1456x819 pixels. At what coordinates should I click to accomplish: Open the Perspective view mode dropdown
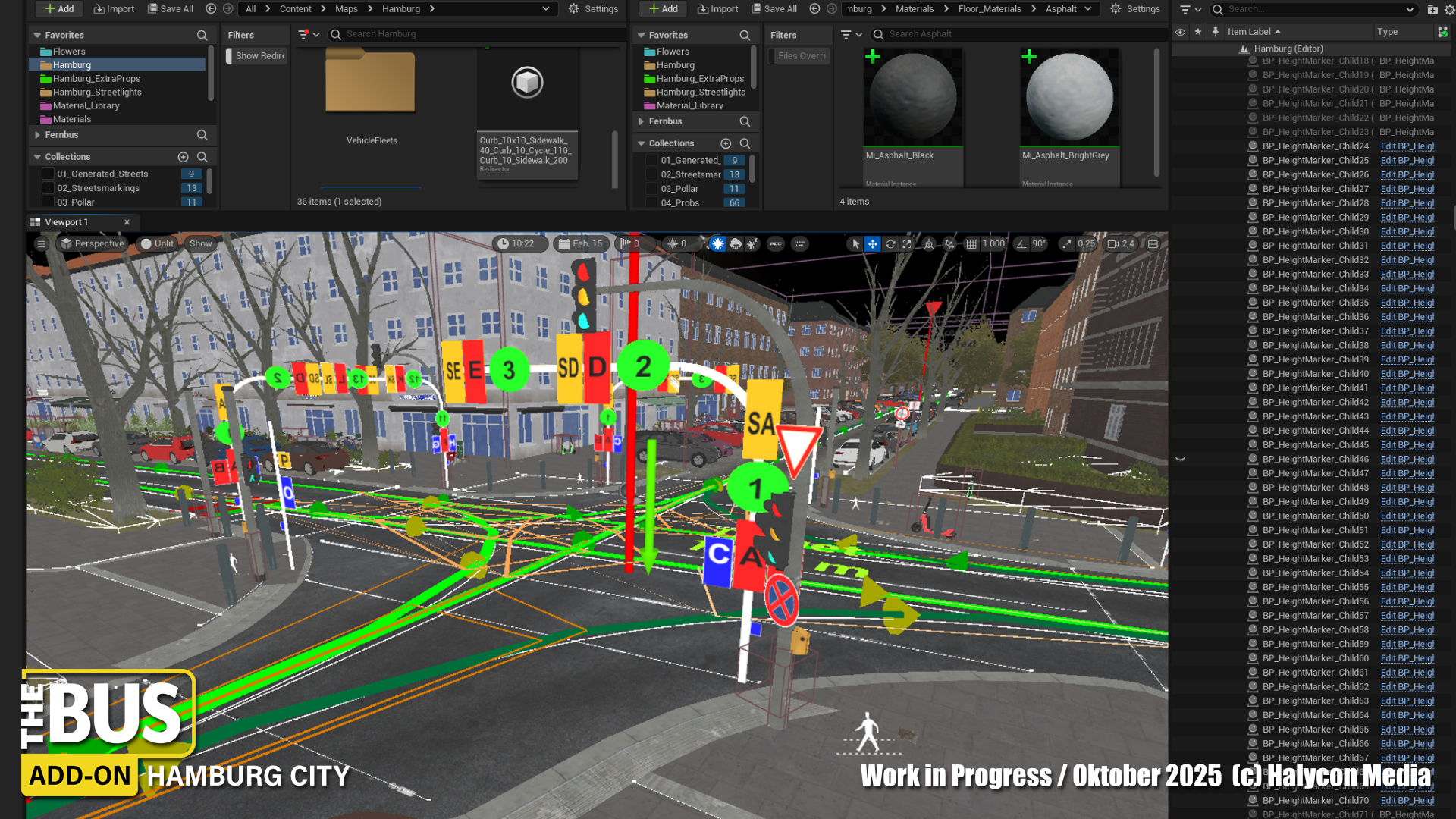(92, 244)
